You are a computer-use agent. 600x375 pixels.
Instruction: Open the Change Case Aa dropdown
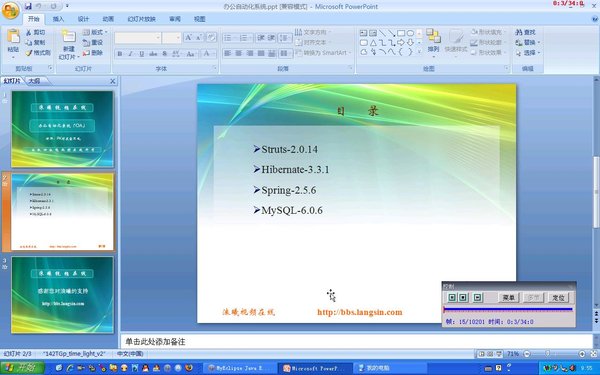click(191, 54)
